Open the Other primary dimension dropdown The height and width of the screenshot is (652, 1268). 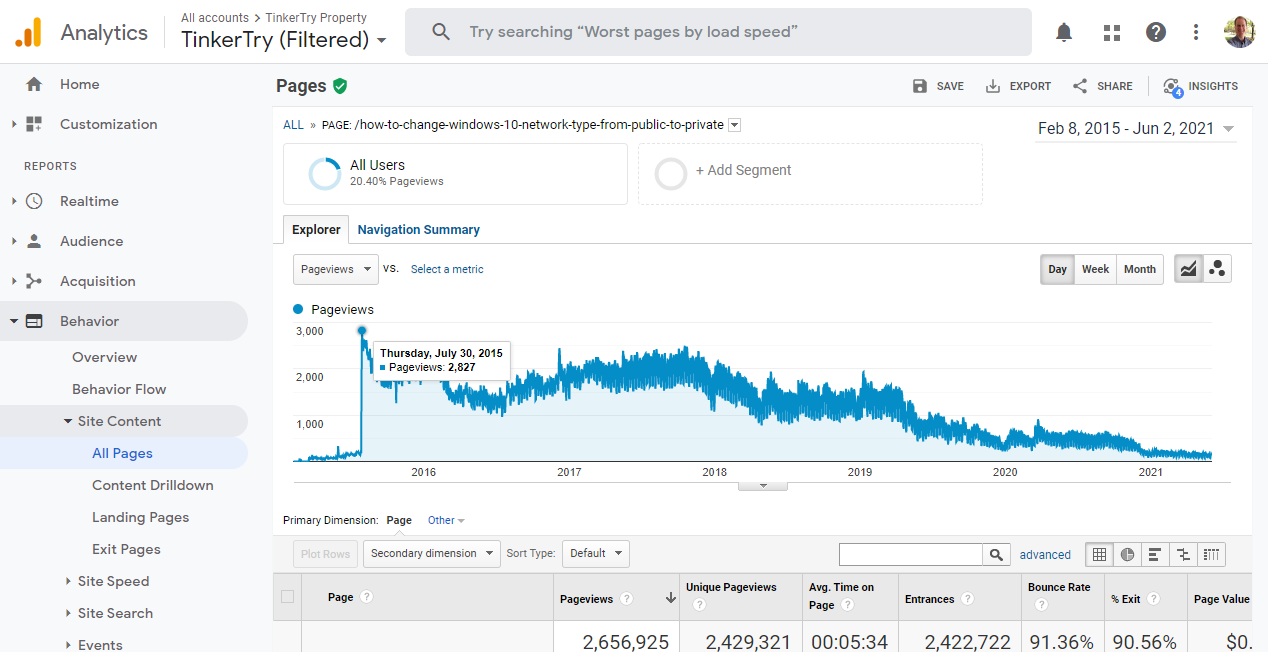pos(446,520)
